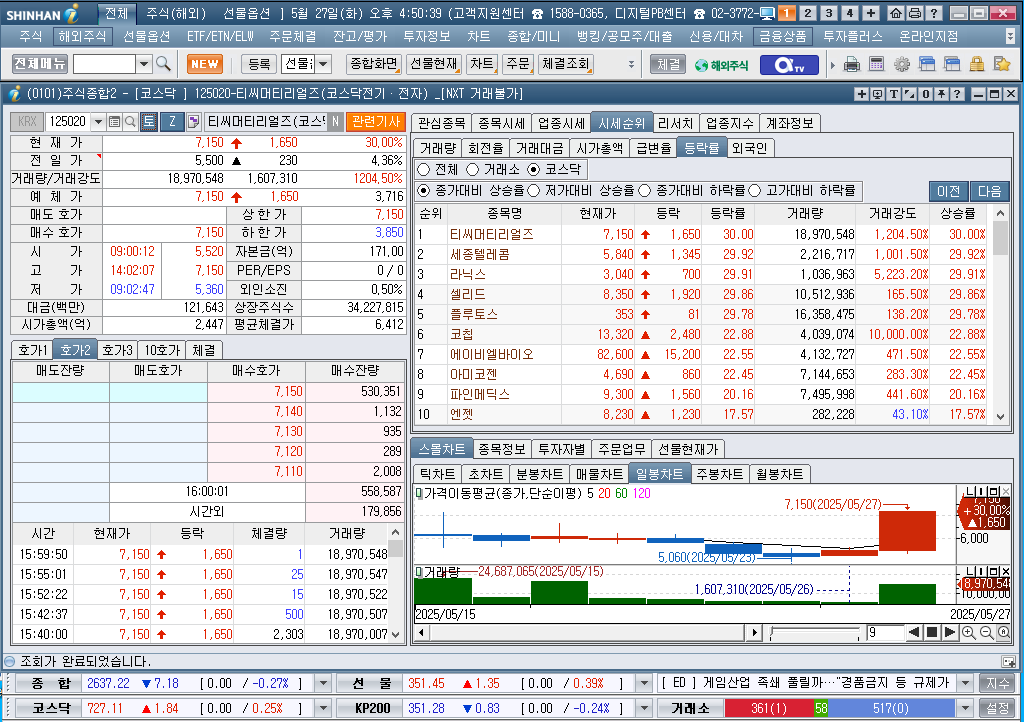Click the 이전 page button
The image size is (1024, 722).
click(x=949, y=191)
